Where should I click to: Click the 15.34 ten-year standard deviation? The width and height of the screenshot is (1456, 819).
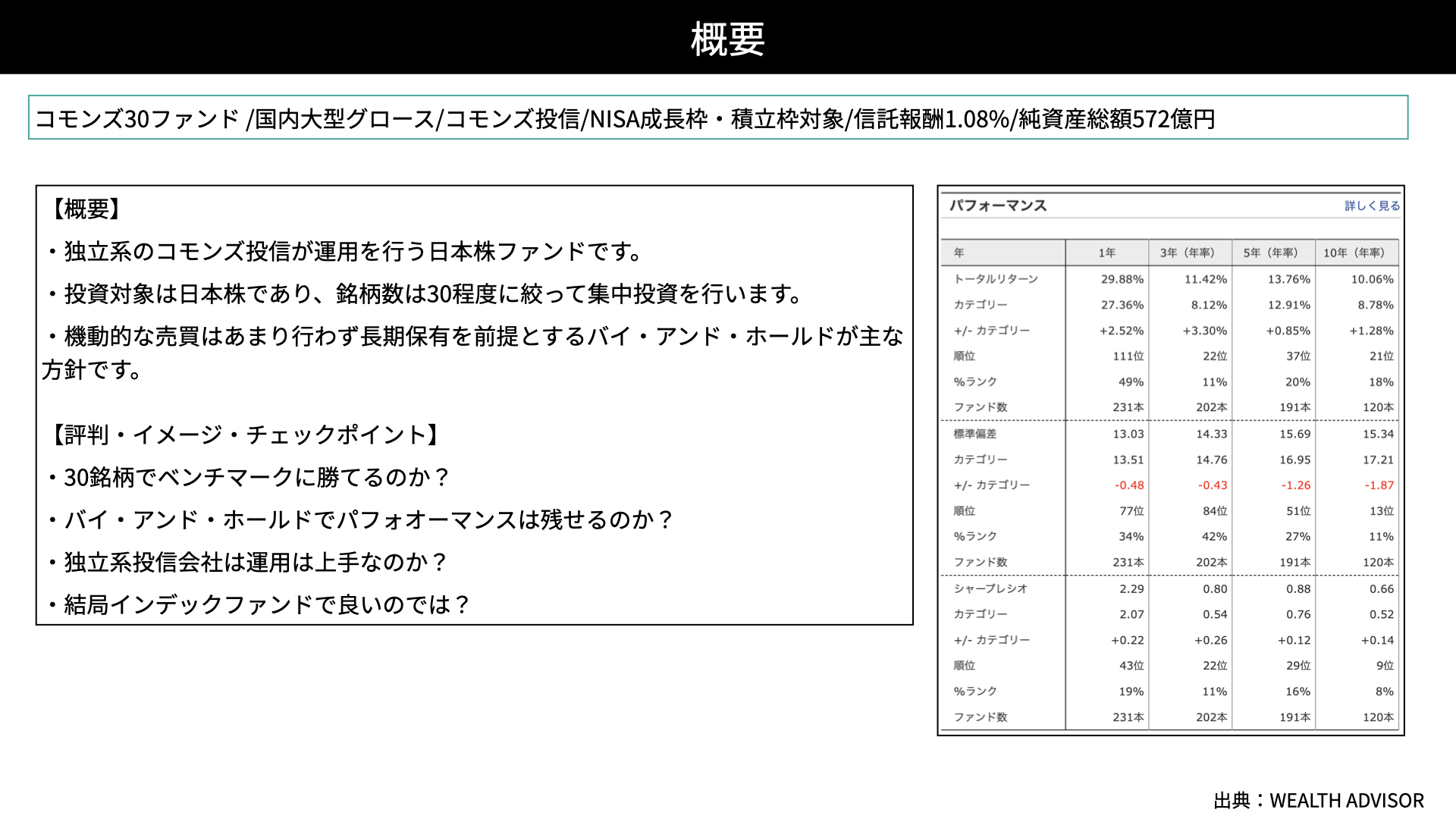coord(1379,434)
